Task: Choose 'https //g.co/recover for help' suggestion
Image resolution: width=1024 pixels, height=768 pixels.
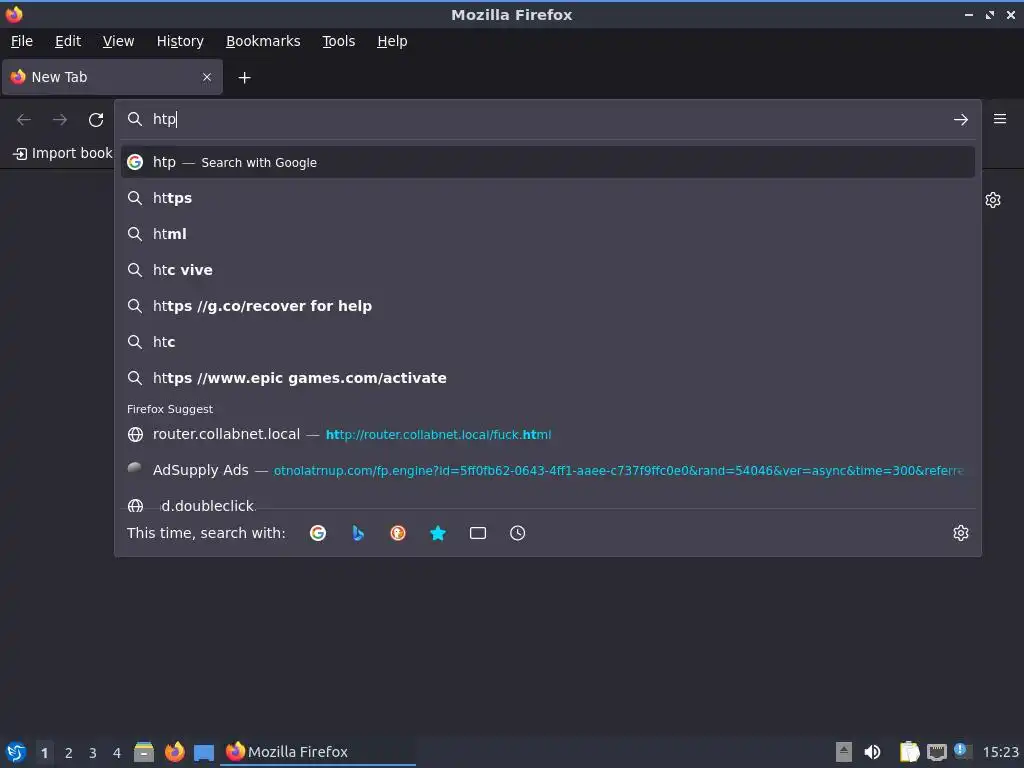Action: point(547,306)
